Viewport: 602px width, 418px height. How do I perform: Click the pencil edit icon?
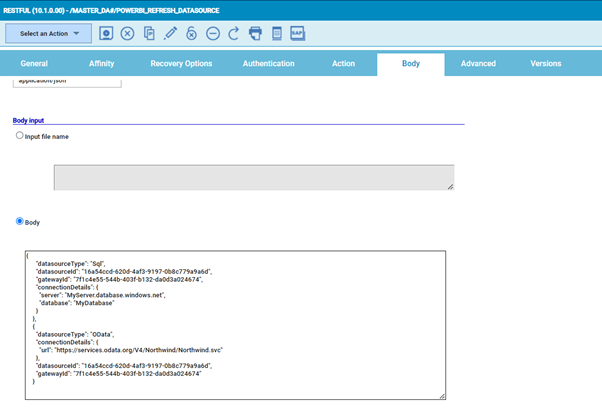pyautogui.click(x=170, y=33)
